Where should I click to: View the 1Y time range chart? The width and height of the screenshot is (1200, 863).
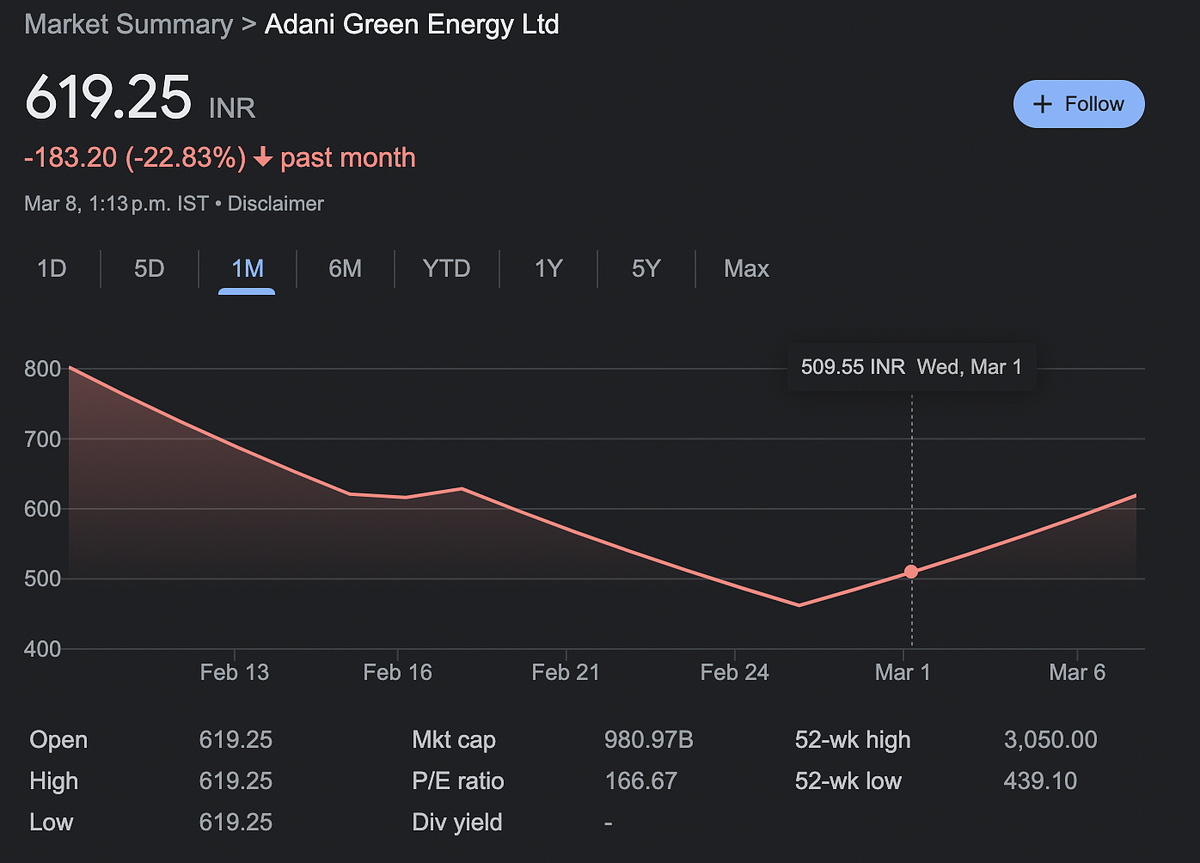click(x=548, y=269)
